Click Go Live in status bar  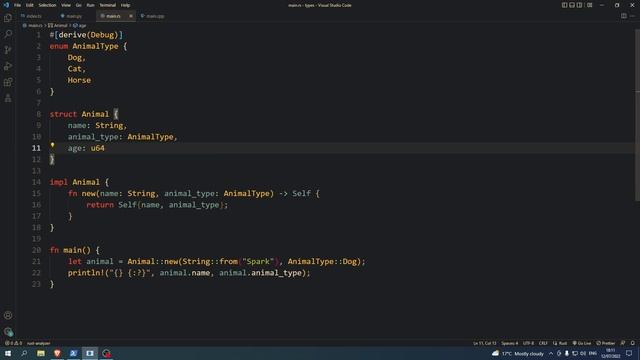[x=582, y=343]
